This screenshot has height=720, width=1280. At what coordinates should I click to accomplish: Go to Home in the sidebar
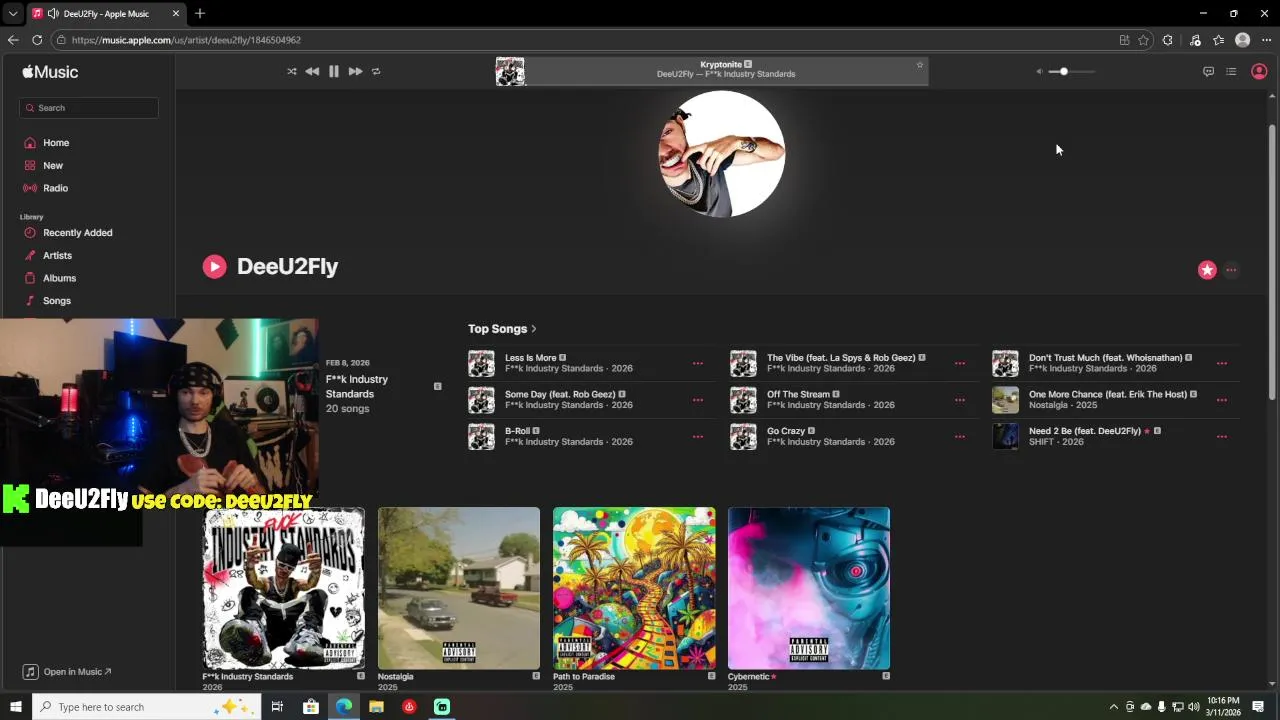coord(56,143)
